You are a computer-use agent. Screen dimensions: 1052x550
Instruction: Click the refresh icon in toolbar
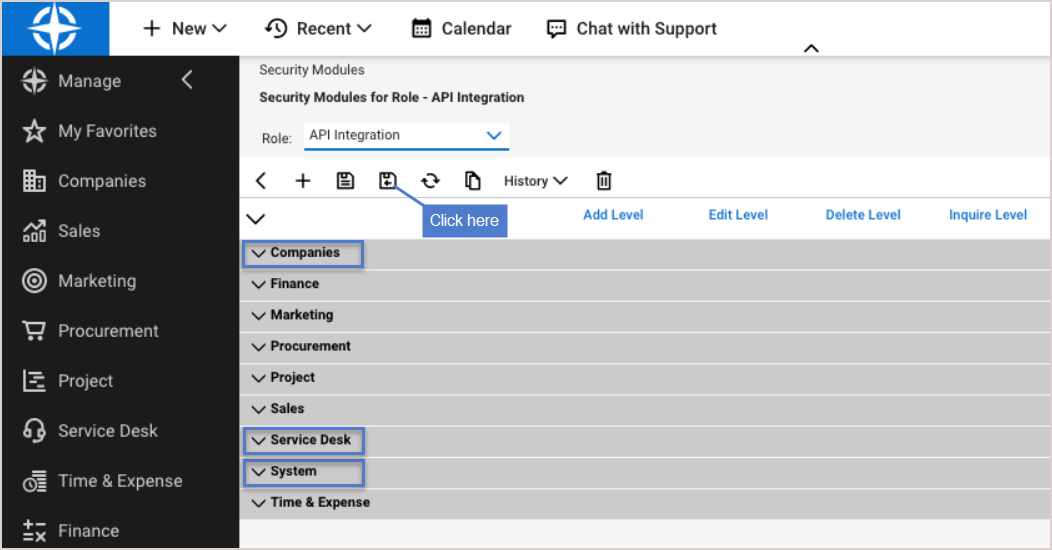tap(430, 180)
